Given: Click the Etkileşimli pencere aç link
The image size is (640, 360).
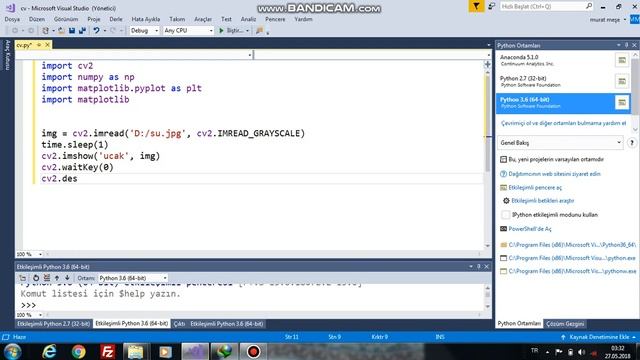Looking at the screenshot, I should coord(535,188).
